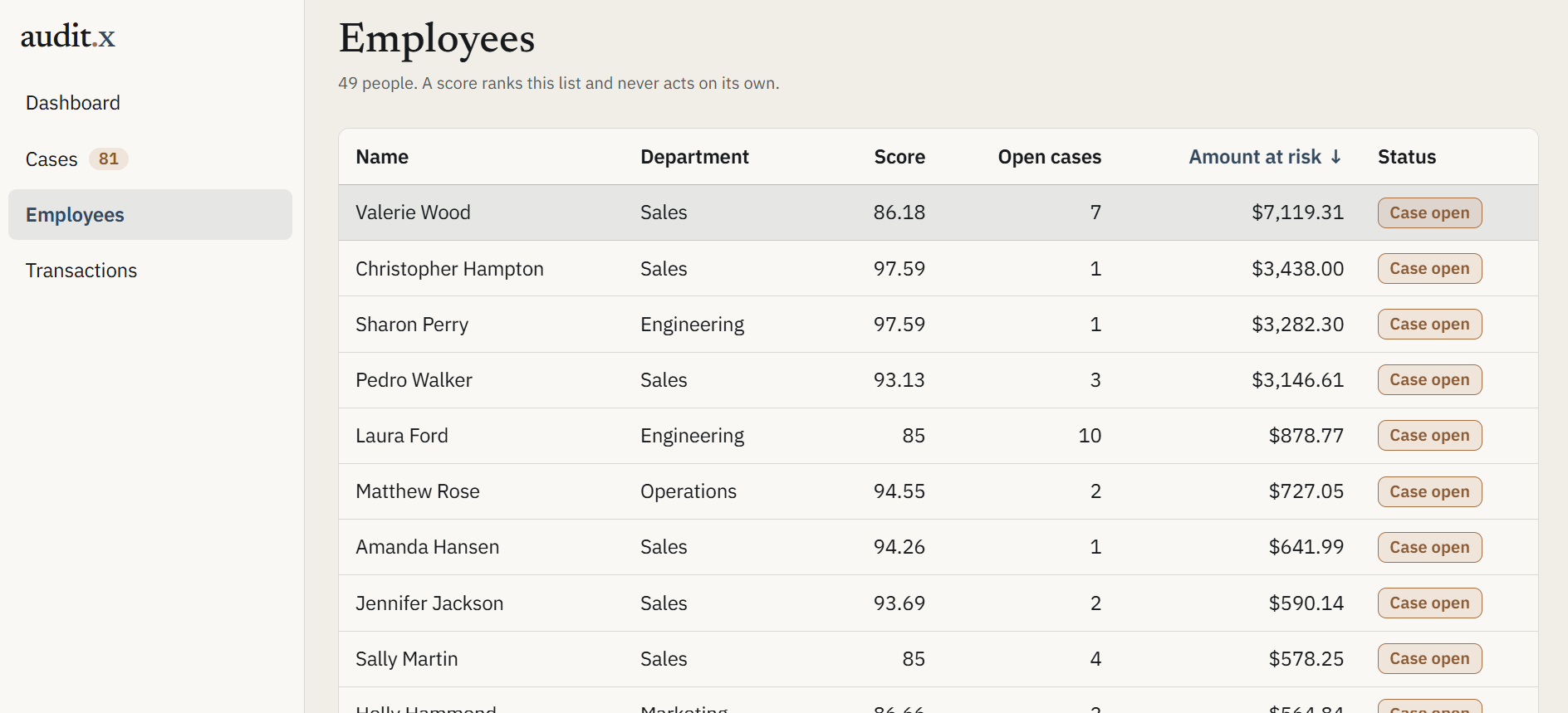Viewport: 1568px width, 713px height.
Task: Click the open cases value 10
Action: pos(1090,436)
